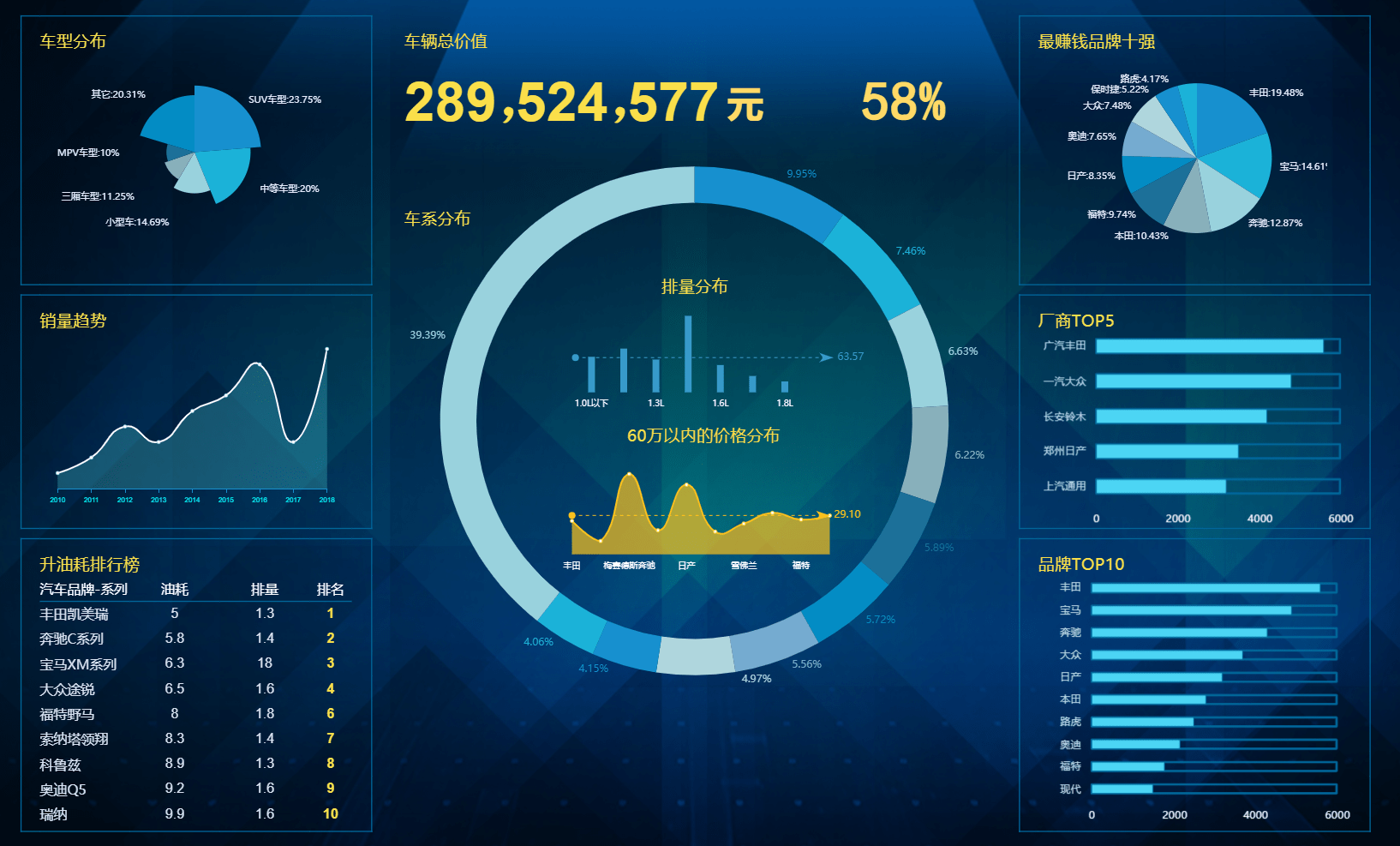The image size is (1400, 846).
Task: Select the 1.8L axis label
Action: coord(785,403)
